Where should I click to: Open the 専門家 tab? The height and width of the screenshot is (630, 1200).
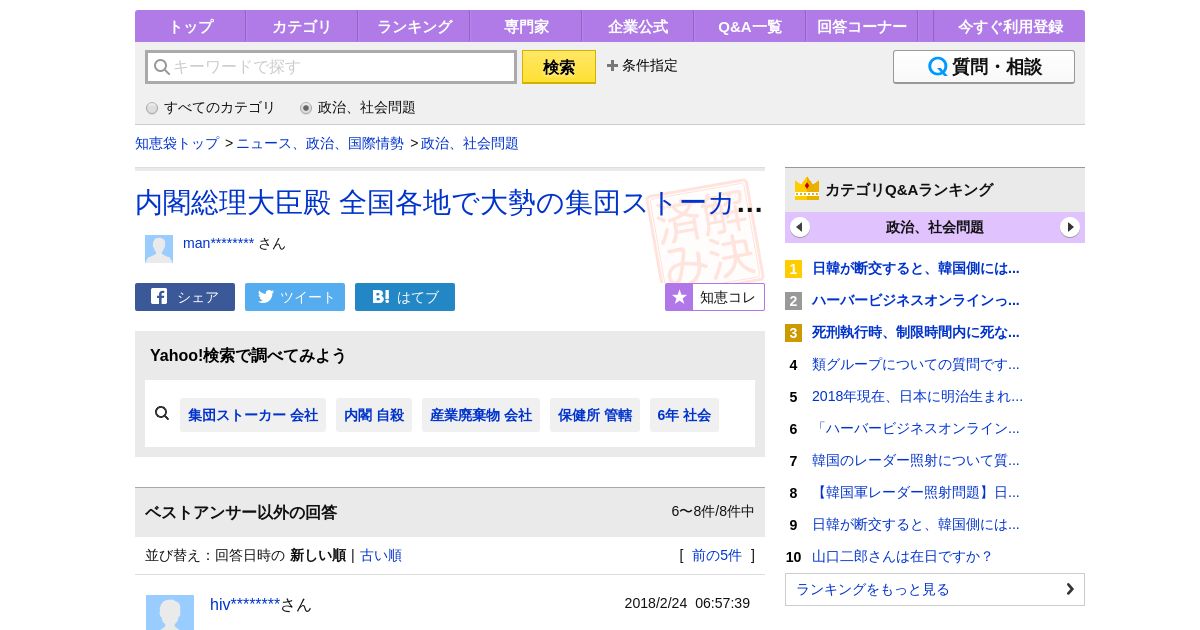[525, 27]
